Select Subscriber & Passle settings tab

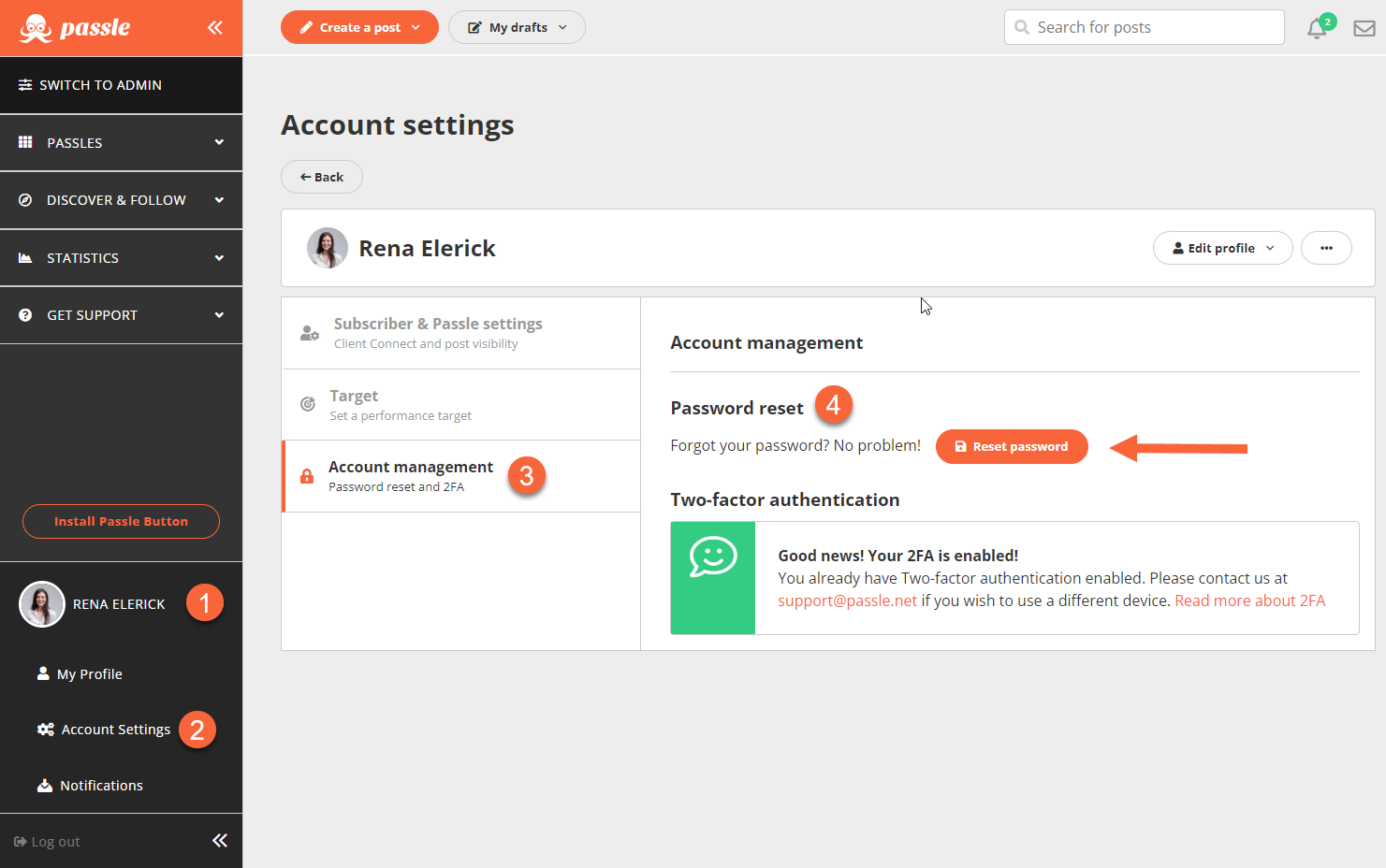point(460,333)
